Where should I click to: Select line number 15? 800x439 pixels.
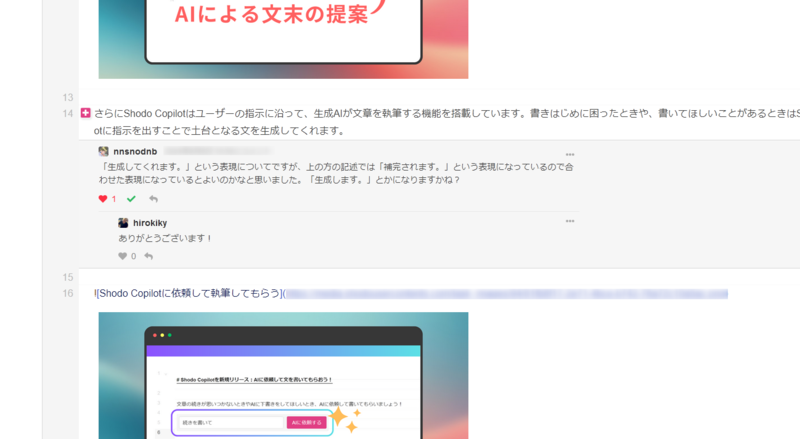[68, 277]
